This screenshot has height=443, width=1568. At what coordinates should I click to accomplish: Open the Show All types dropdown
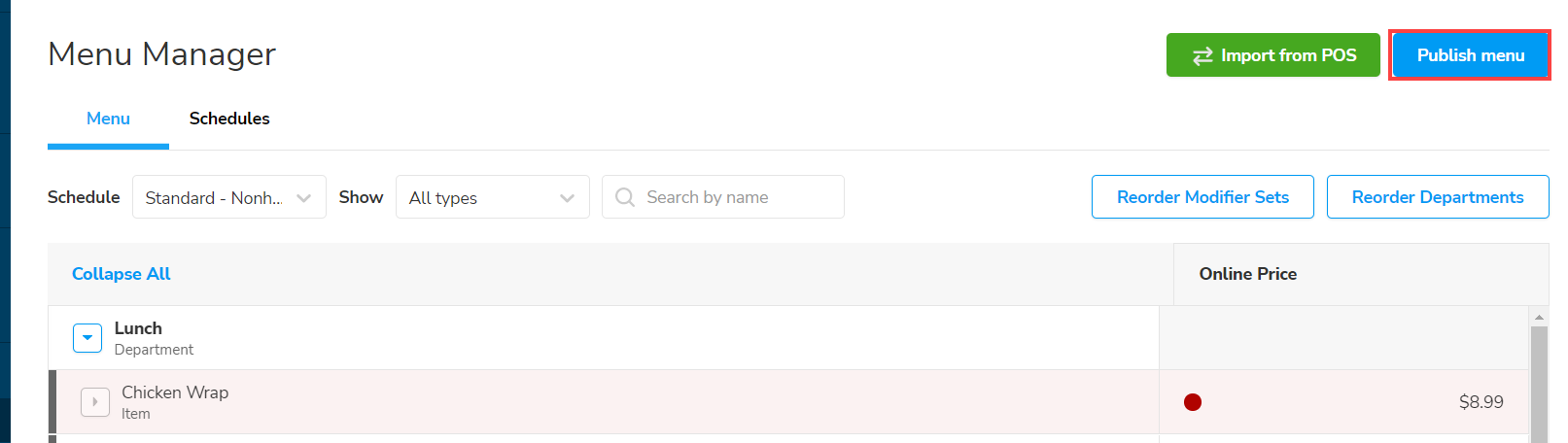[x=492, y=197]
